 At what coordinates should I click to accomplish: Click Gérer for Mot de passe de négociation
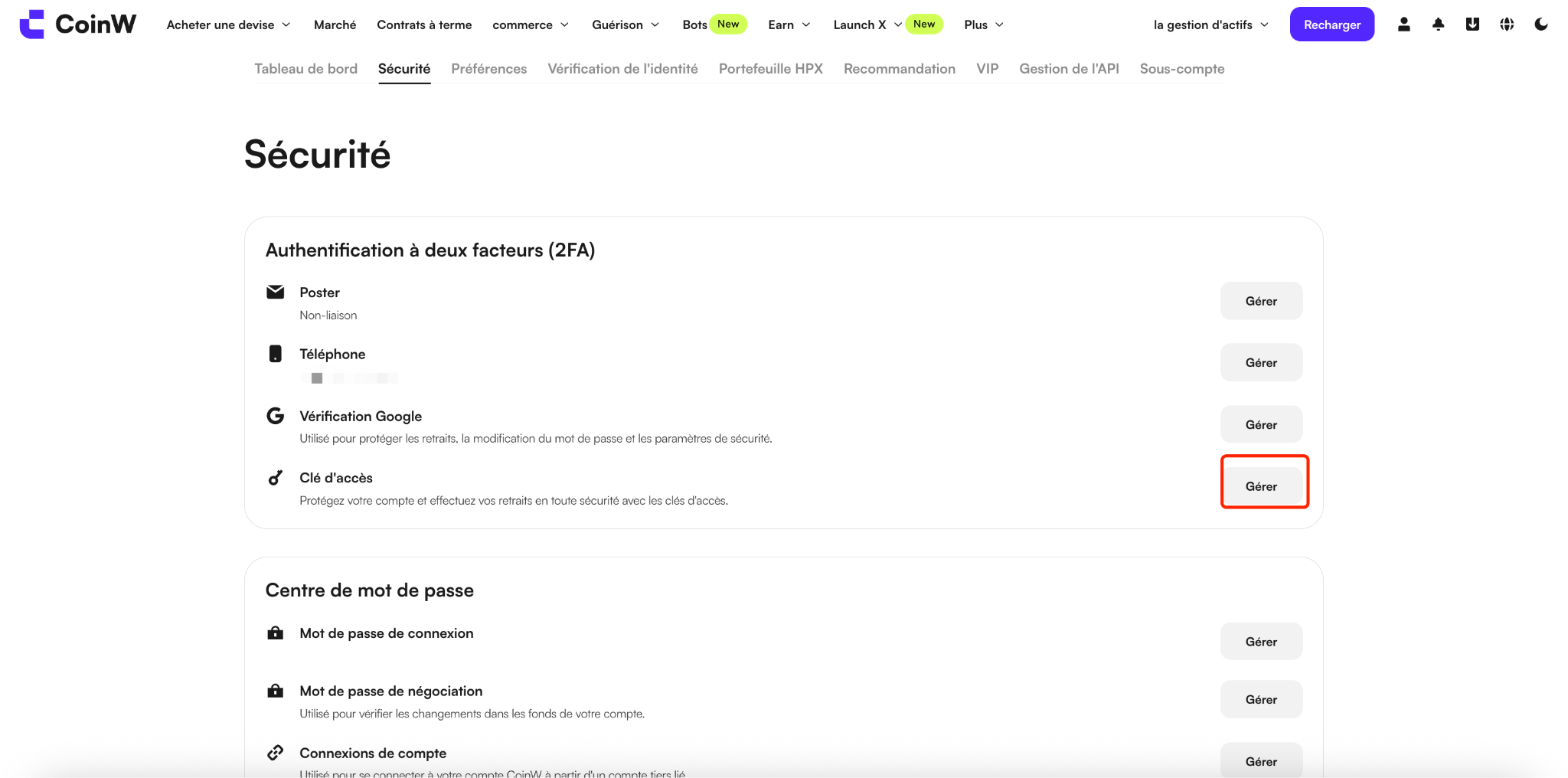point(1261,699)
